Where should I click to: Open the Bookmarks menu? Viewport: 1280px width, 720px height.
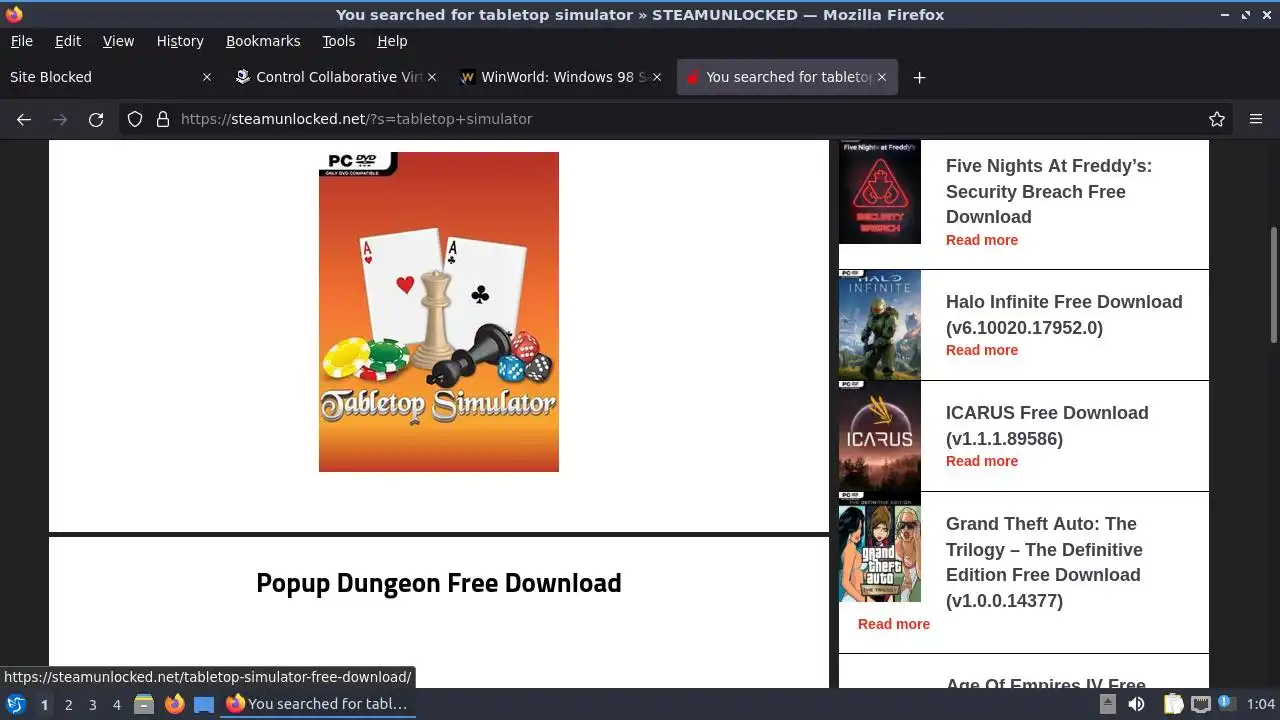263,41
